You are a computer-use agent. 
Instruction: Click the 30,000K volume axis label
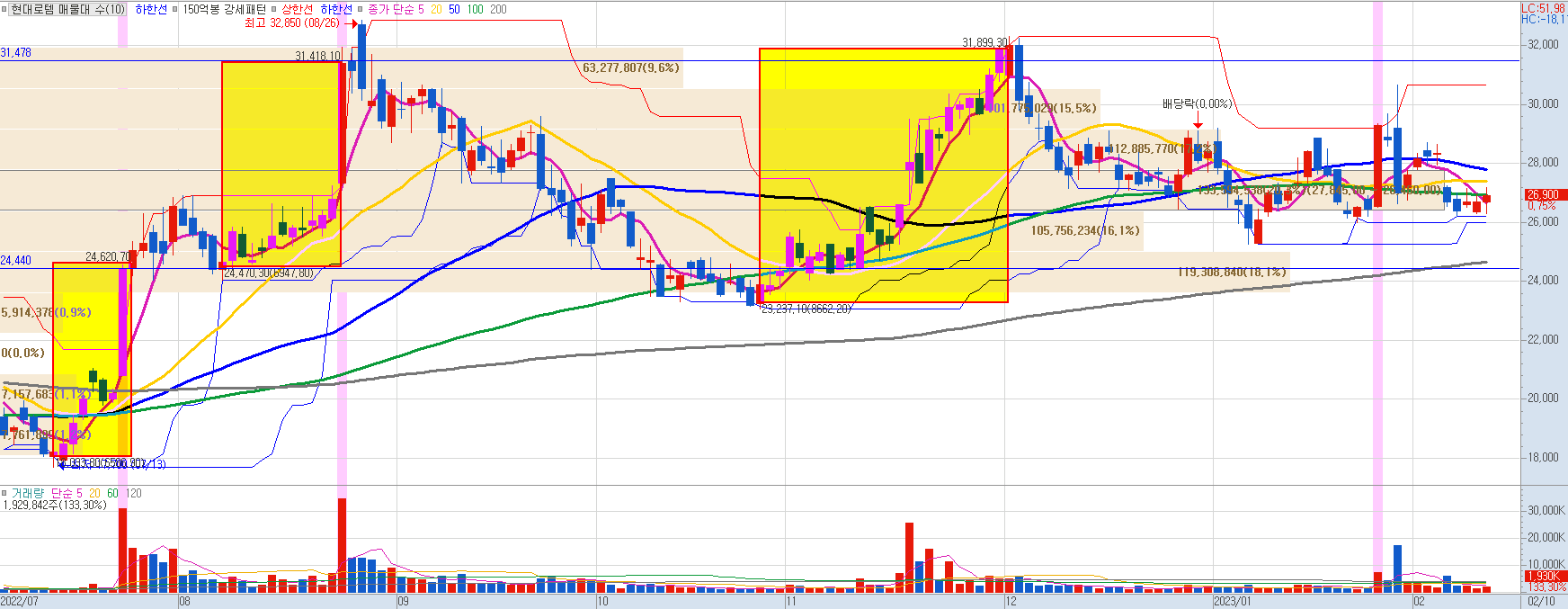(1546, 510)
